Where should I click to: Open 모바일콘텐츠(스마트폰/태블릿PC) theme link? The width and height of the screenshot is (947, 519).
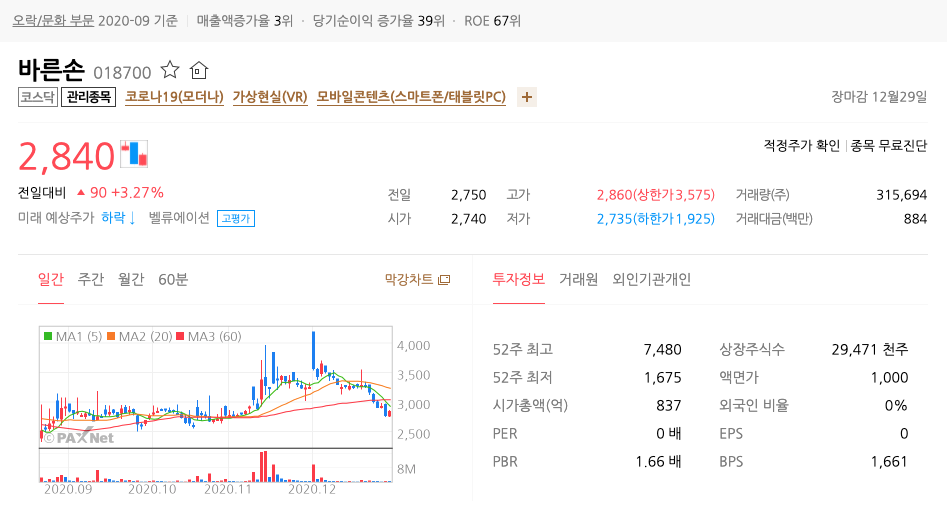pyautogui.click(x=411, y=97)
